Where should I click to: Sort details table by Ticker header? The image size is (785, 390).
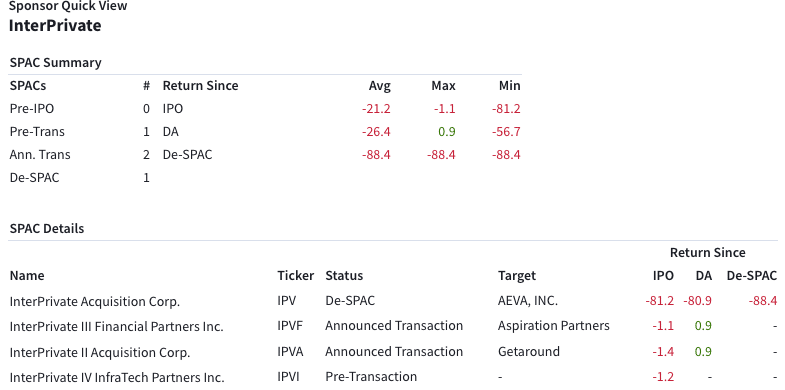pyautogui.click(x=296, y=275)
